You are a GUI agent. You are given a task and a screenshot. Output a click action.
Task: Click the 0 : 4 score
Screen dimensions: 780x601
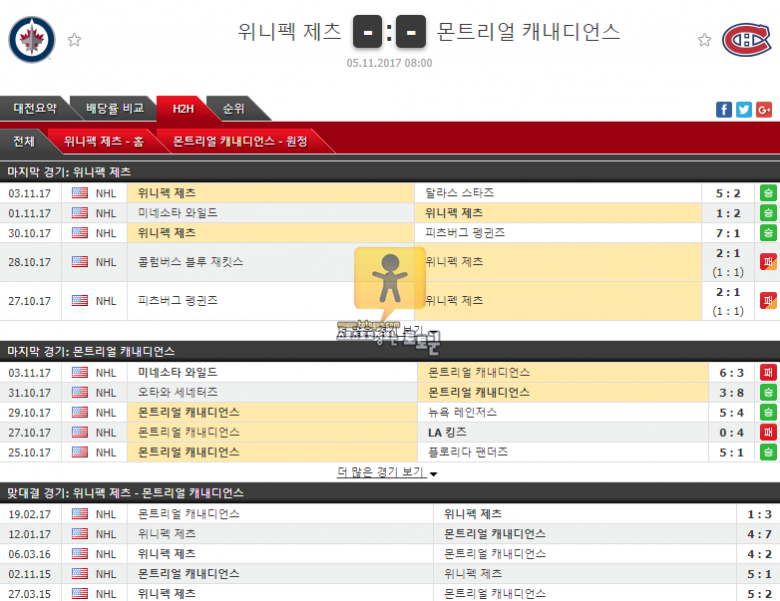tap(732, 432)
